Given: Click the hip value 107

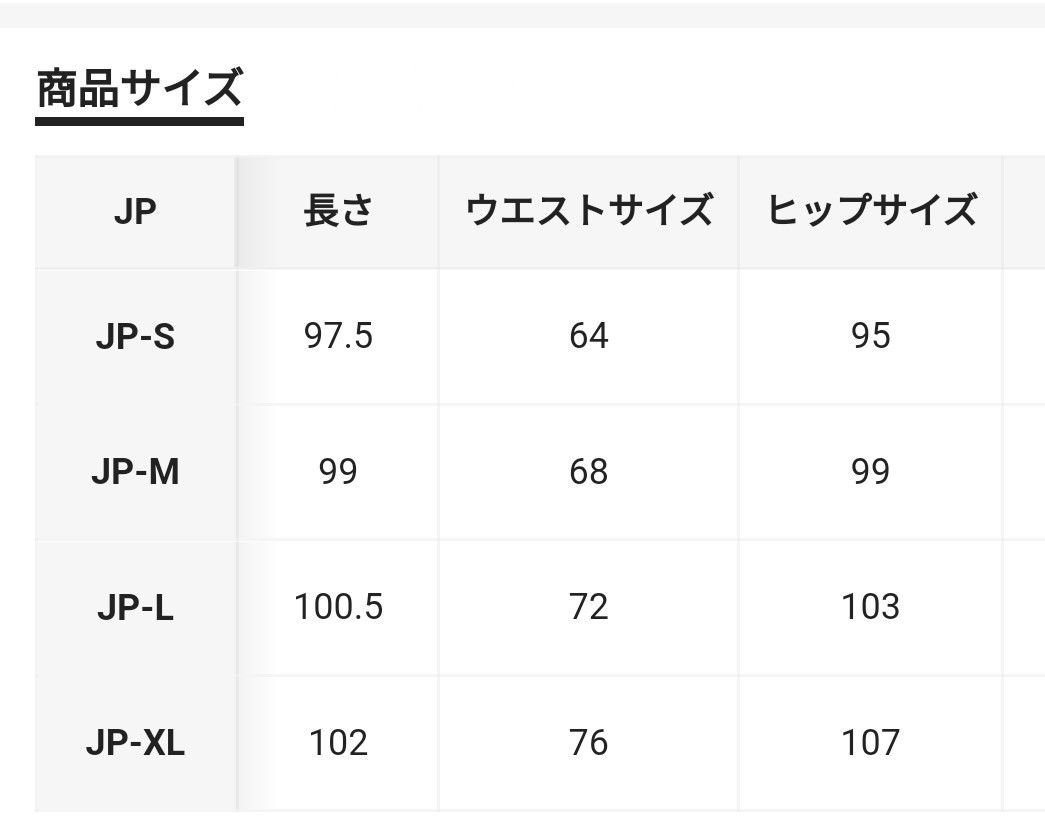Looking at the screenshot, I should tap(871, 743).
